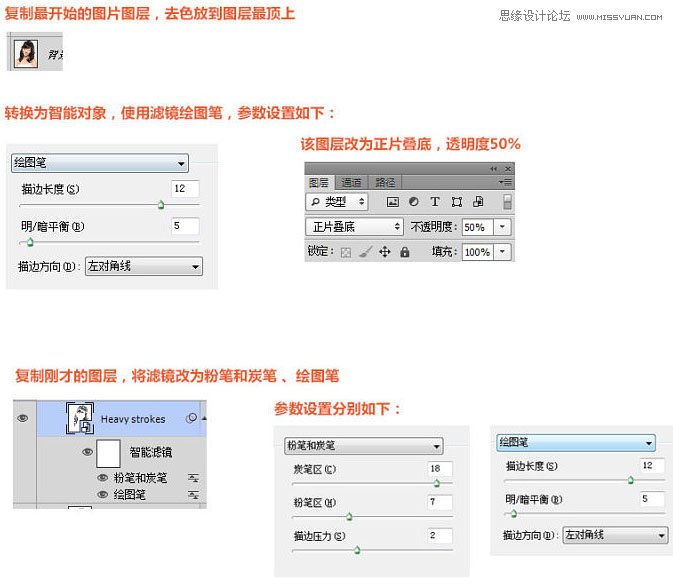Click the adjustment layer filter icon

(414, 202)
